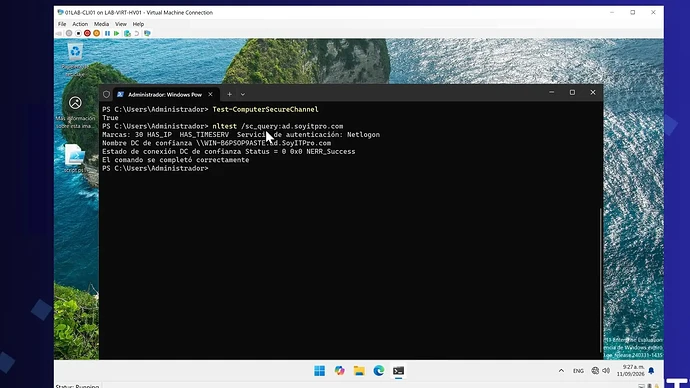This screenshot has width=690, height=388.
Task: Open Microsoft Edge from the taskbar
Action: 379,371
